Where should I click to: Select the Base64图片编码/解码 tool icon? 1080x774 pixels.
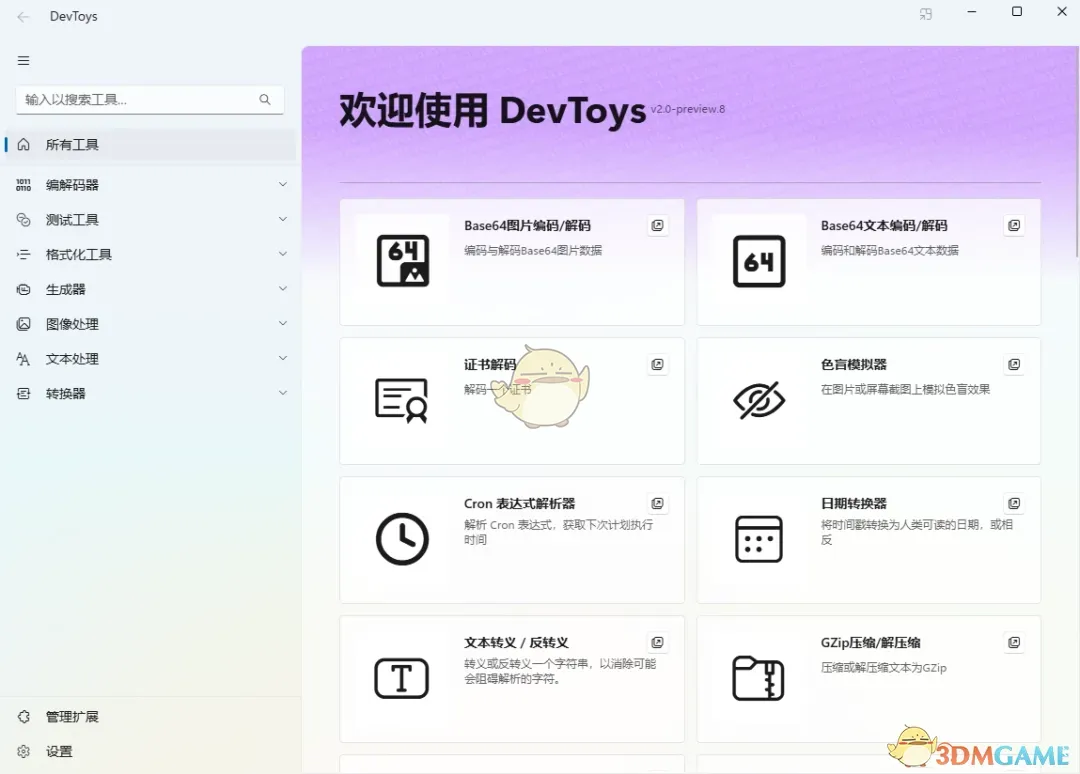[401, 261]
